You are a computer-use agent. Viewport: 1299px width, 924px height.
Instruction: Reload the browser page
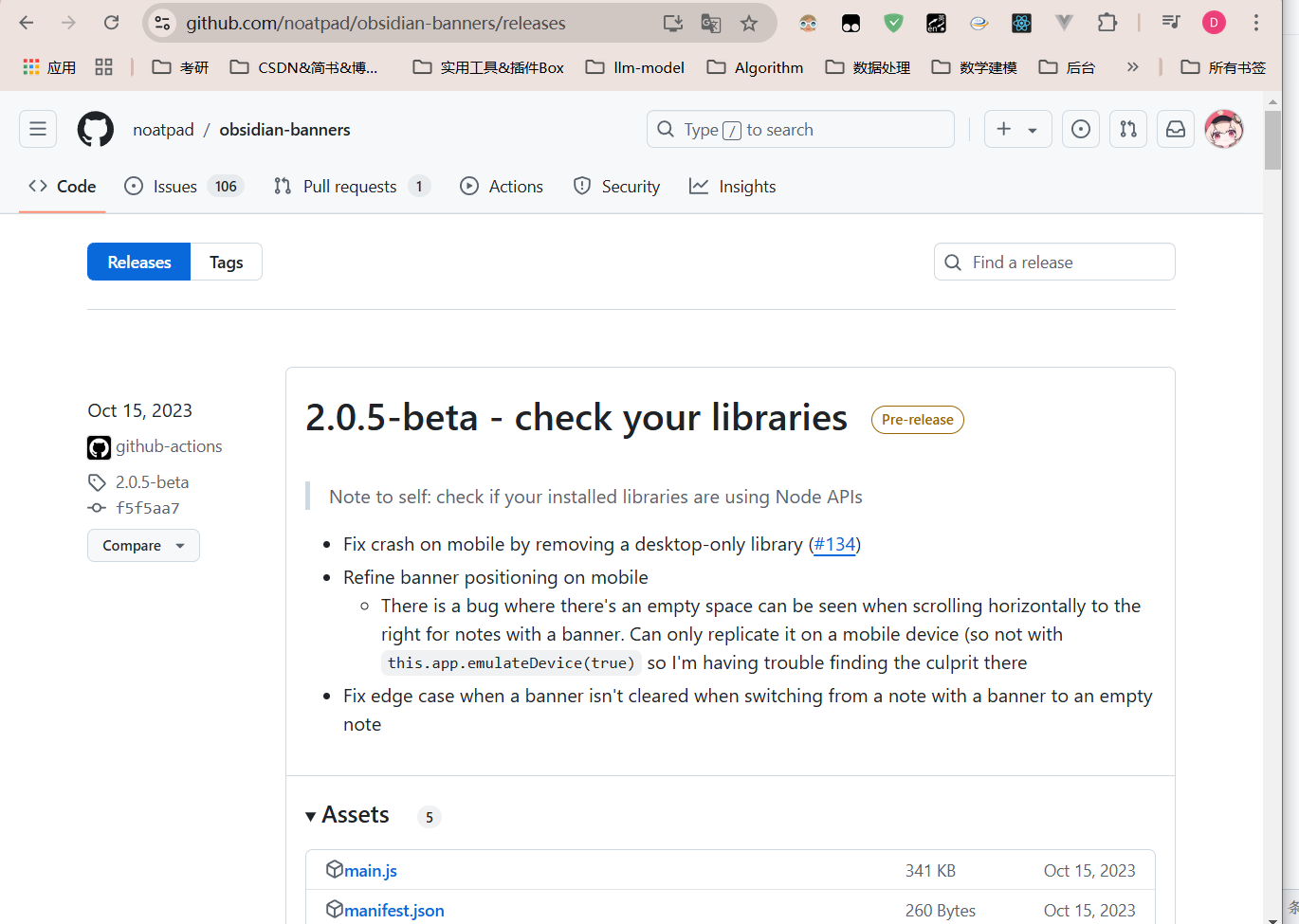click(x=111, y=23)
